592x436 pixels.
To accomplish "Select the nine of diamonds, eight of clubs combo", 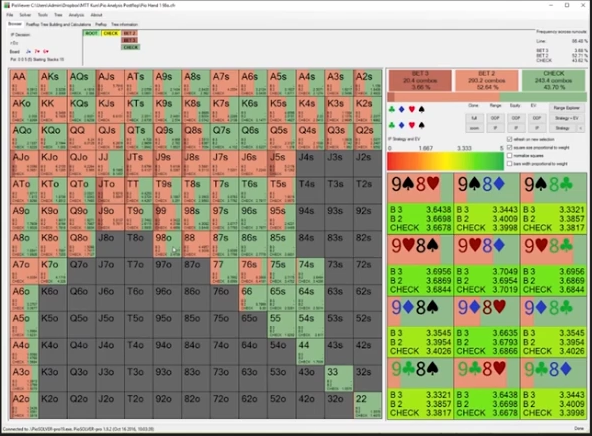I will (553, 327).
